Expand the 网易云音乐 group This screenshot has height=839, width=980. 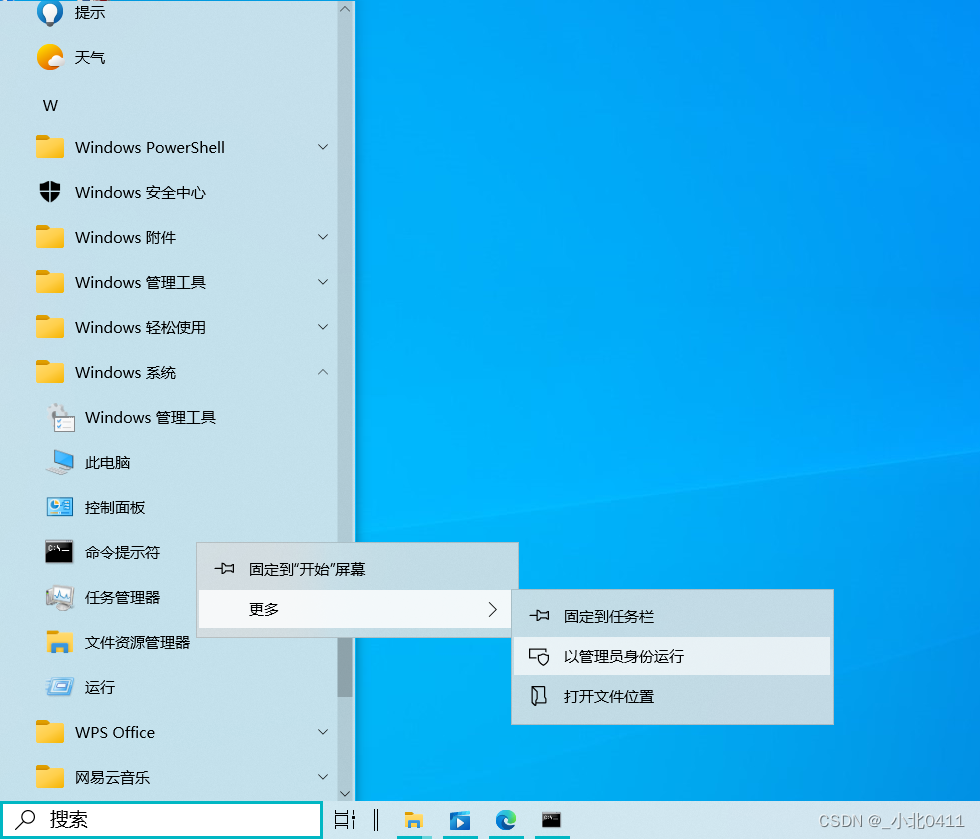pos(322,777)
